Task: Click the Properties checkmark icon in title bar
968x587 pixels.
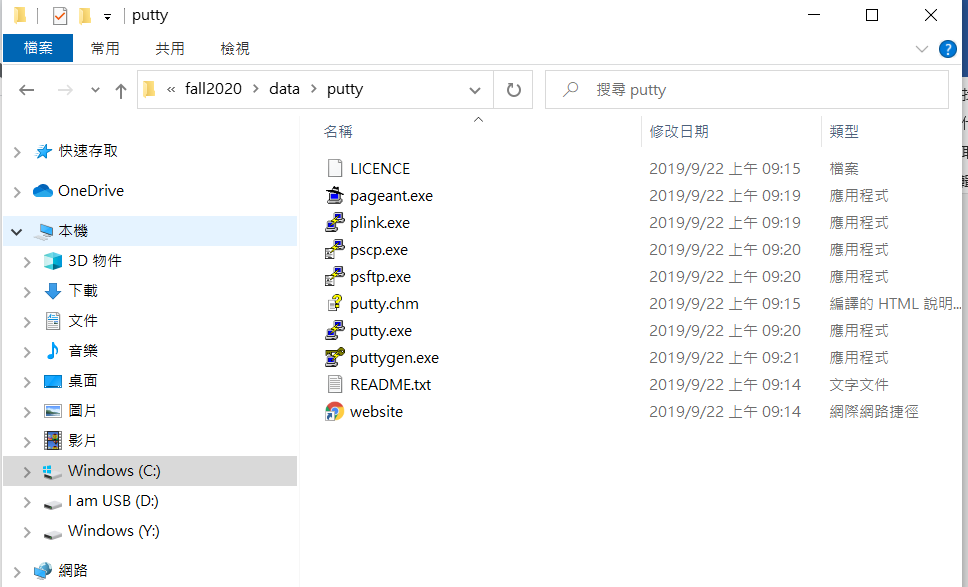Action: 60,15
